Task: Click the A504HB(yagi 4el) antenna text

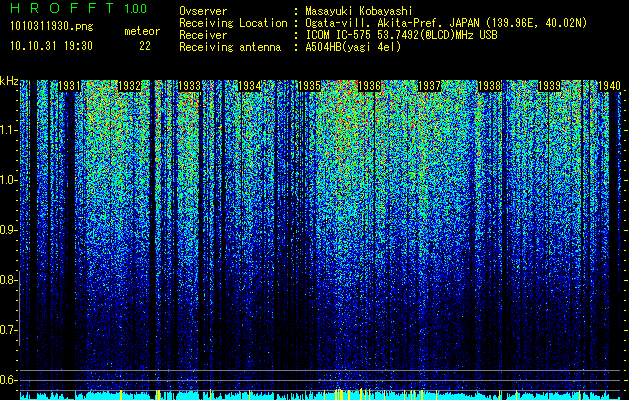Action: [x=353, y=47]
